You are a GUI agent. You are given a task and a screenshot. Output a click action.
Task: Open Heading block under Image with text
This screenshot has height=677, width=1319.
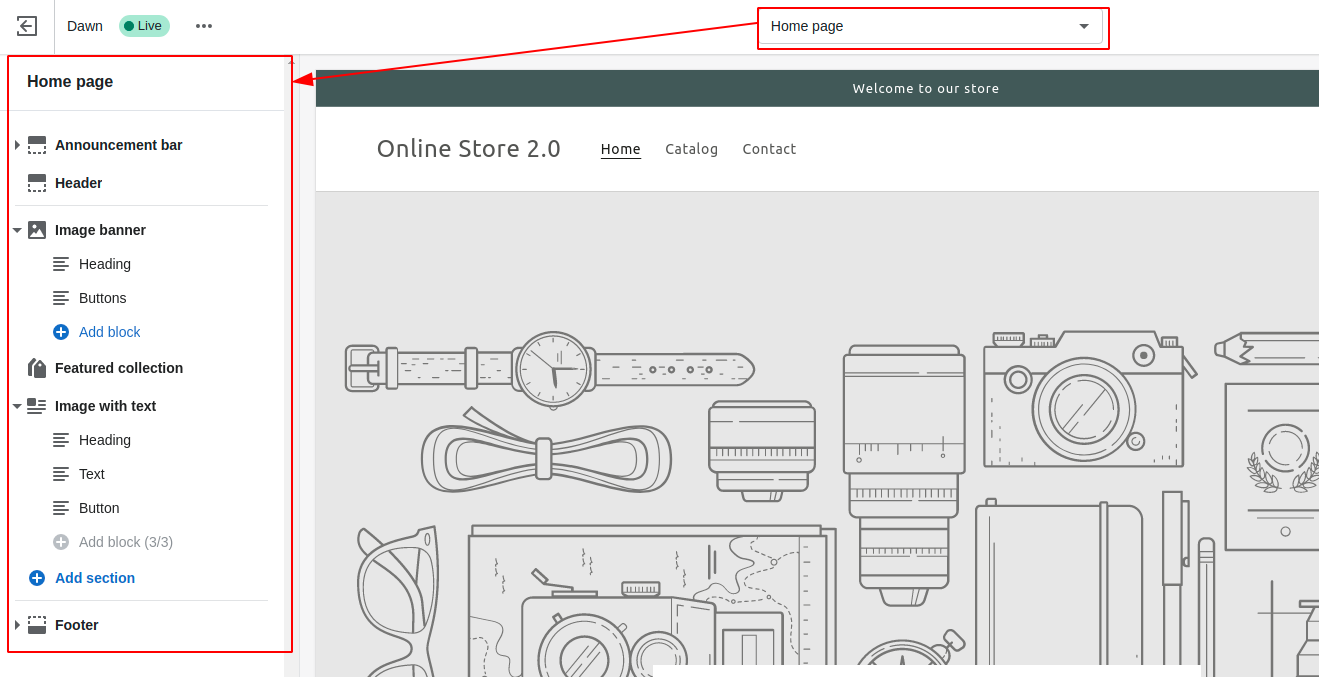105,440
